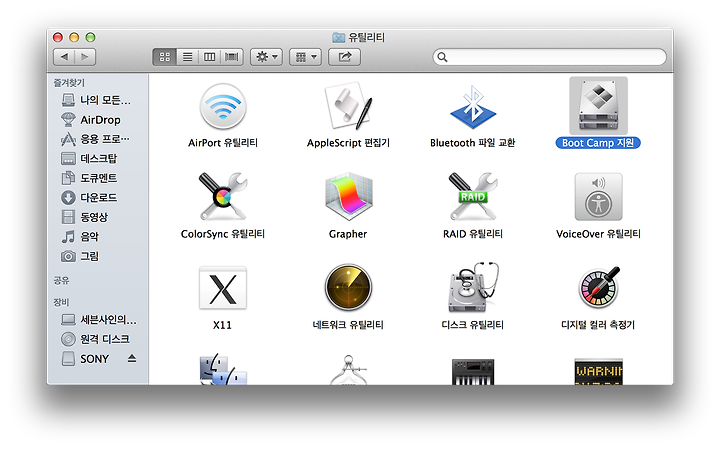Image resolution: width=720 pixels, height=449 pixels.
Task: Eject the SONY drive
Action: click(132, 358)
